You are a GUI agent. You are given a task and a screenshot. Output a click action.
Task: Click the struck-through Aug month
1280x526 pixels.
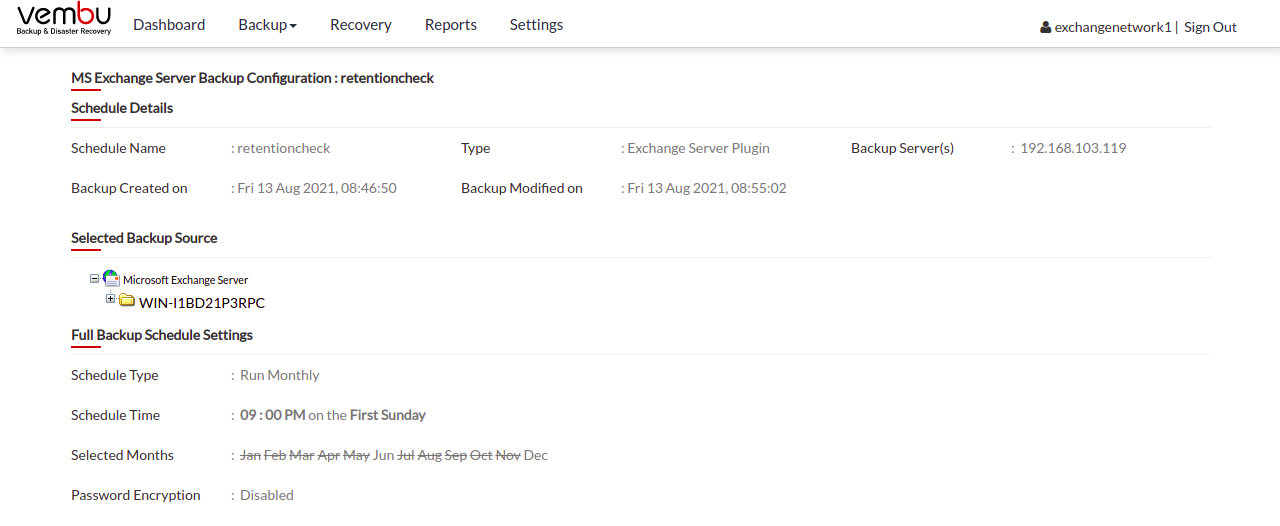coord(429,455)
